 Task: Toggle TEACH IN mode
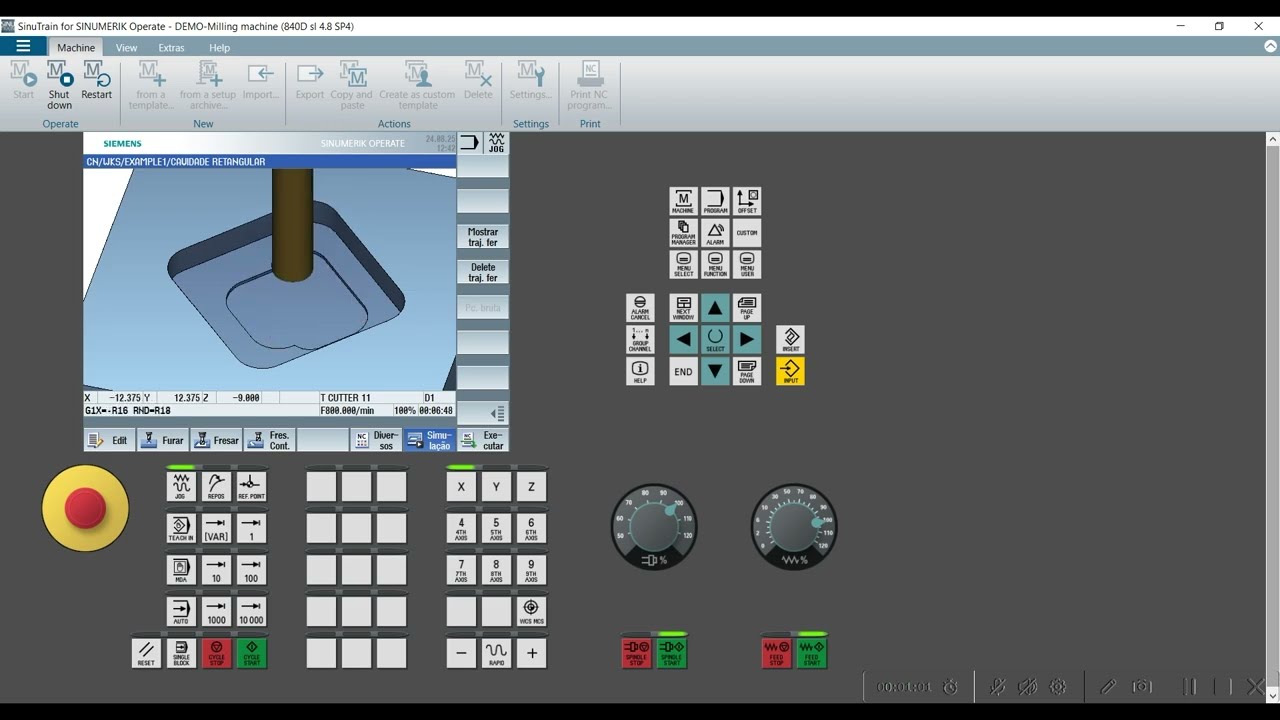[181, 529]
